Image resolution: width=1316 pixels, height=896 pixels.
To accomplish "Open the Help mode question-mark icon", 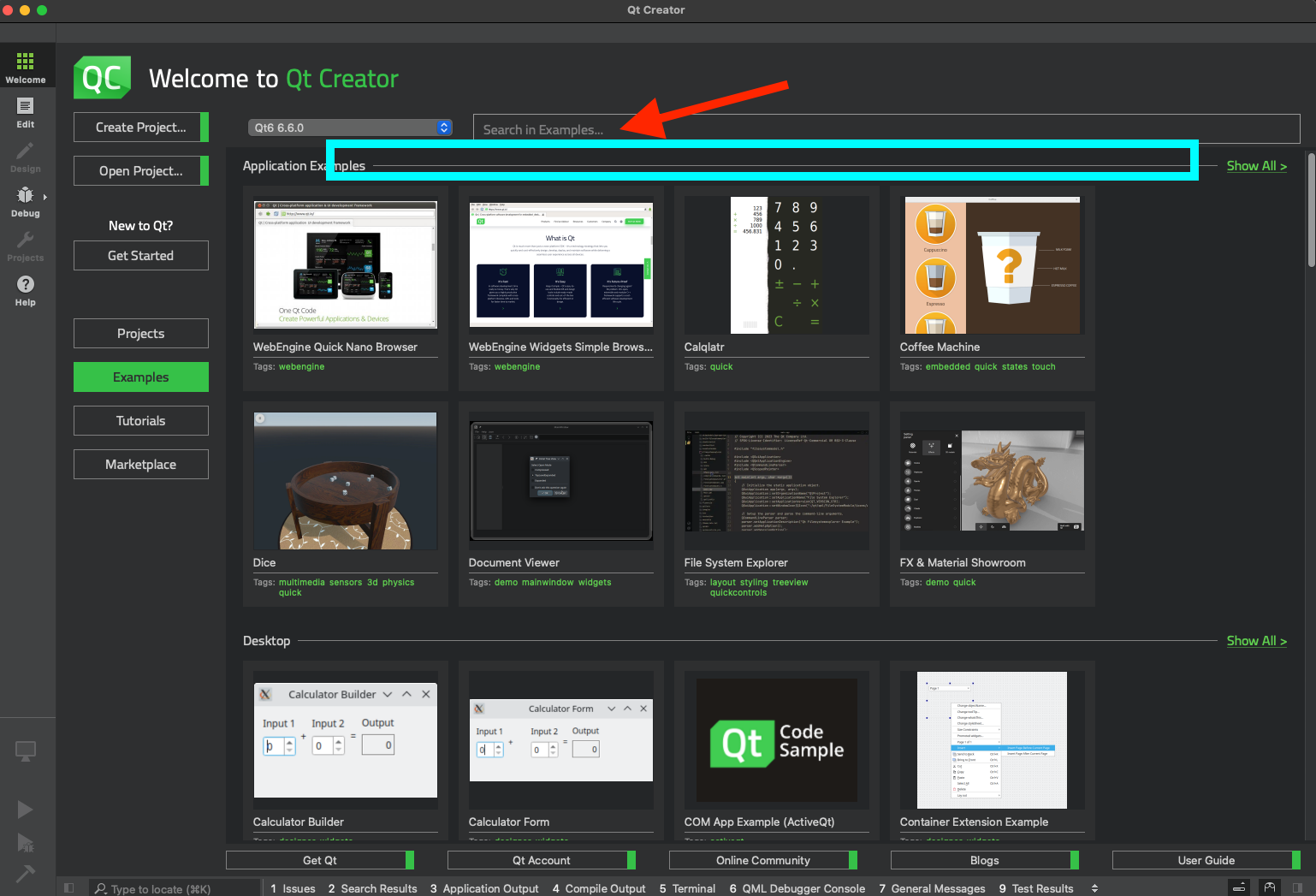I will (x=26, y=284).
